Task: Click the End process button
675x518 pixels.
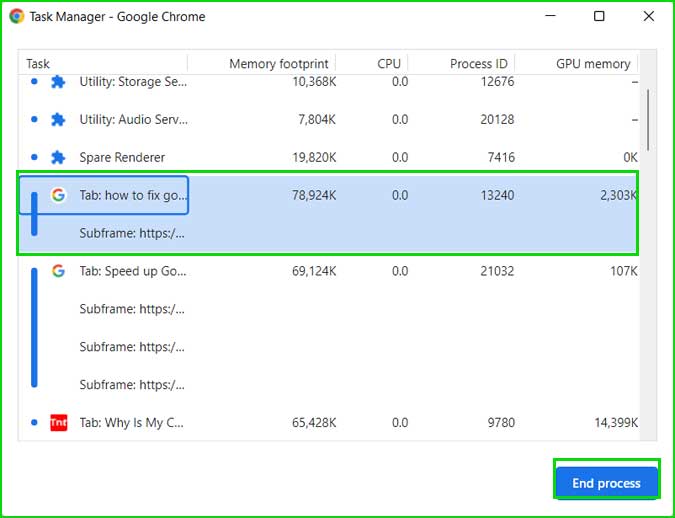Action: pyautogui.click(x=607, y=483)
